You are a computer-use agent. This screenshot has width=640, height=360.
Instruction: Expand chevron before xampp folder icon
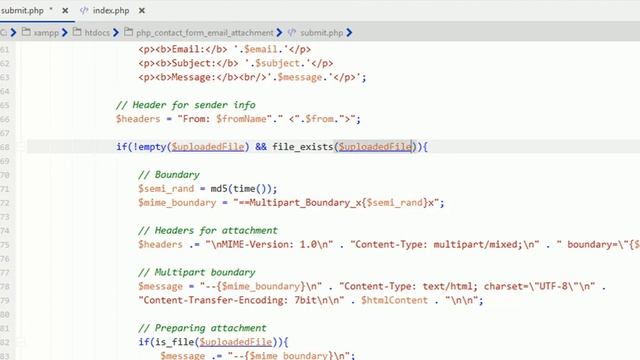tap(13, 33)
